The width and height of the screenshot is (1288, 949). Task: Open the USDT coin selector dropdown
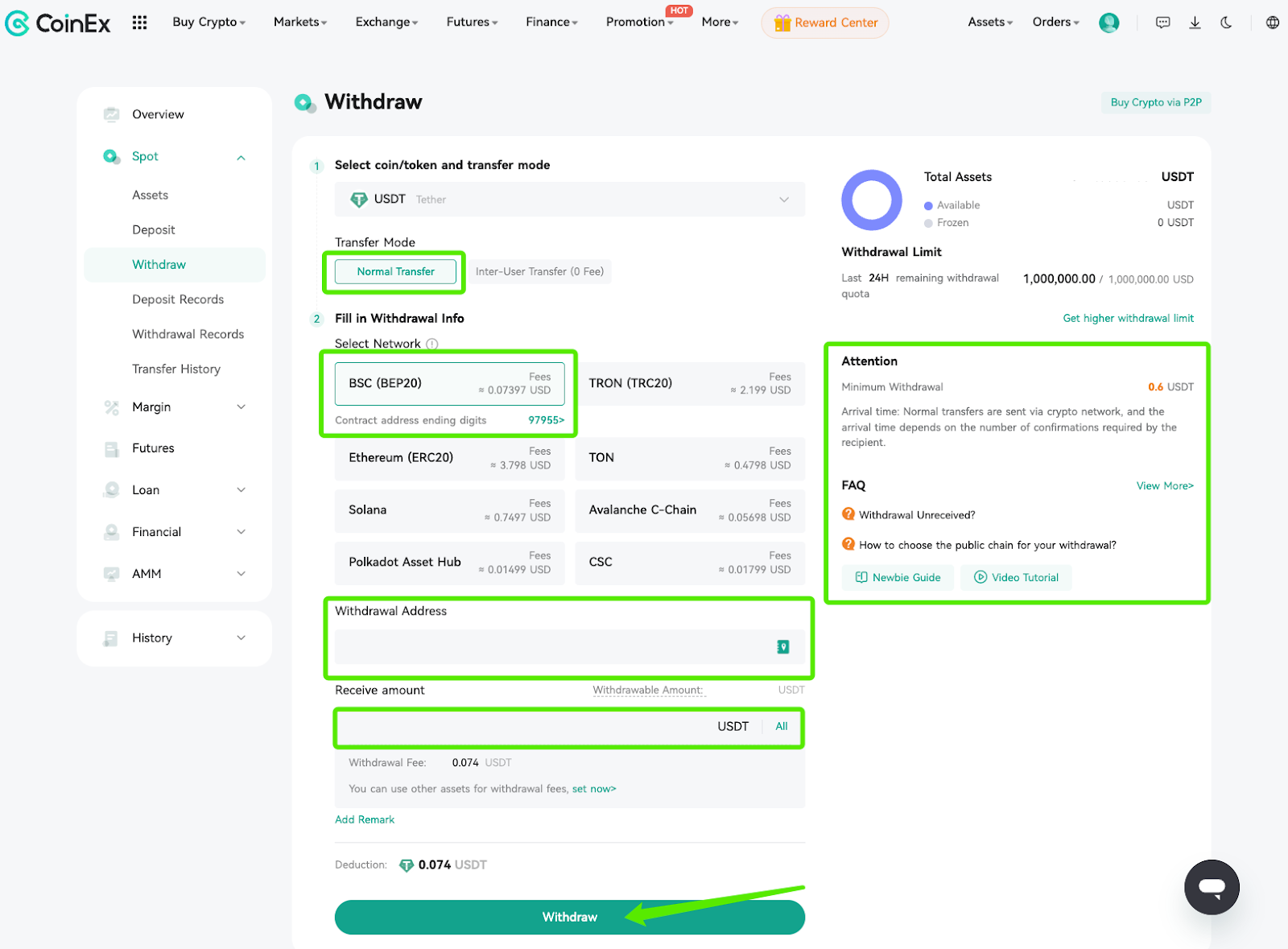tap(570, 200)
